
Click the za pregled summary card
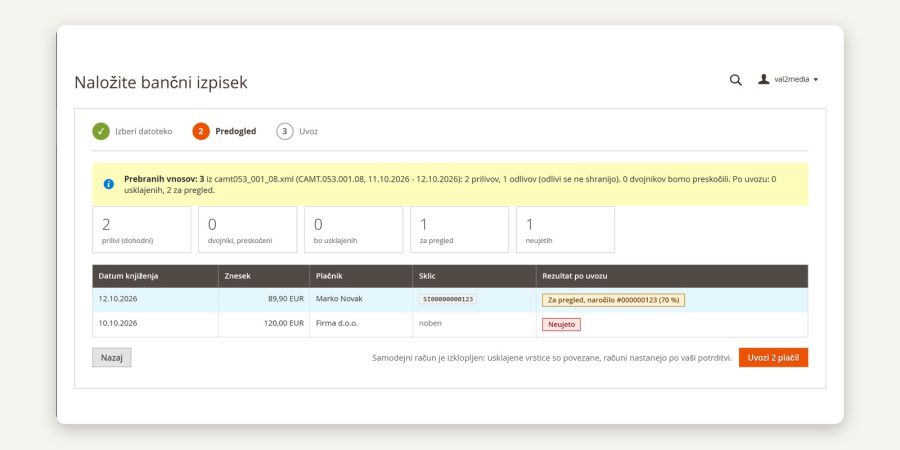pos(459,230)
